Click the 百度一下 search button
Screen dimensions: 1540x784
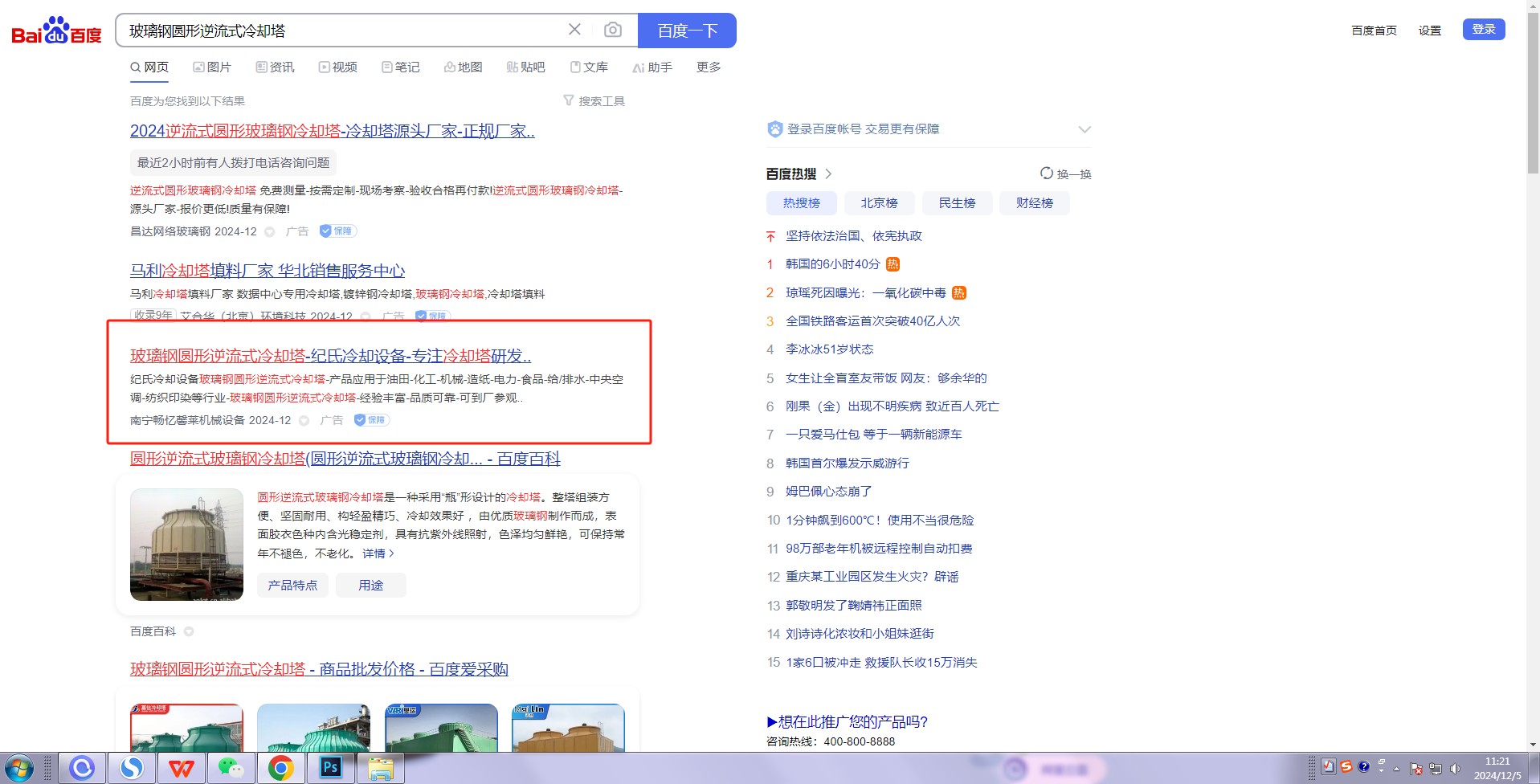coord(687,31)
